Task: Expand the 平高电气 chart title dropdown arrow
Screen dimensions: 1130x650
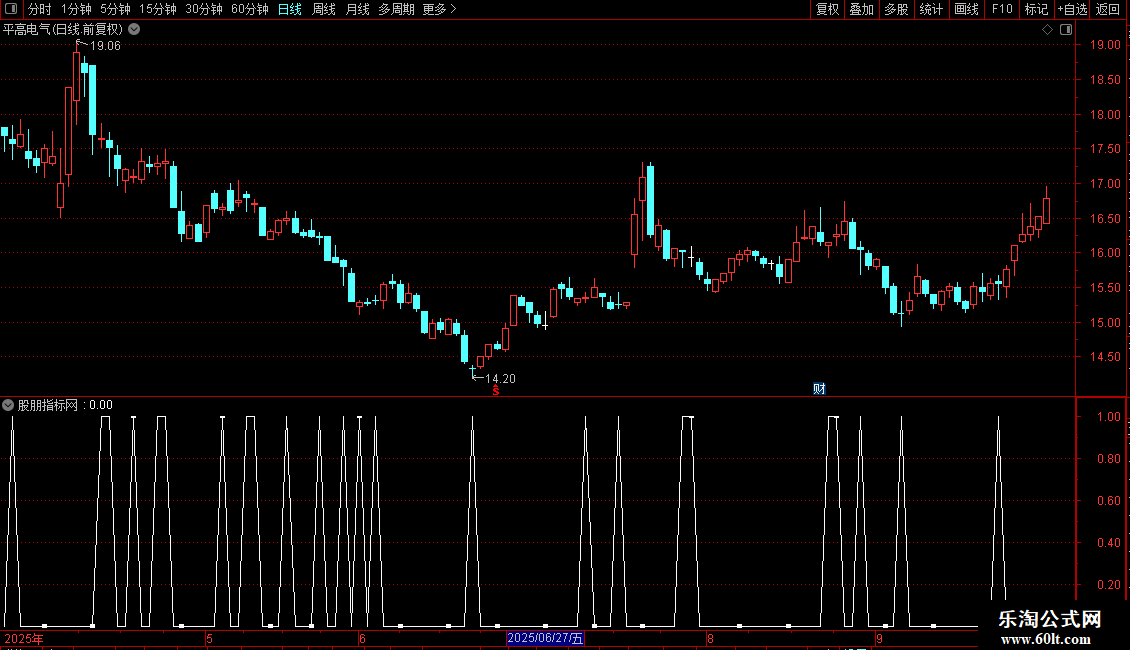Action: [x=134, y=30]
